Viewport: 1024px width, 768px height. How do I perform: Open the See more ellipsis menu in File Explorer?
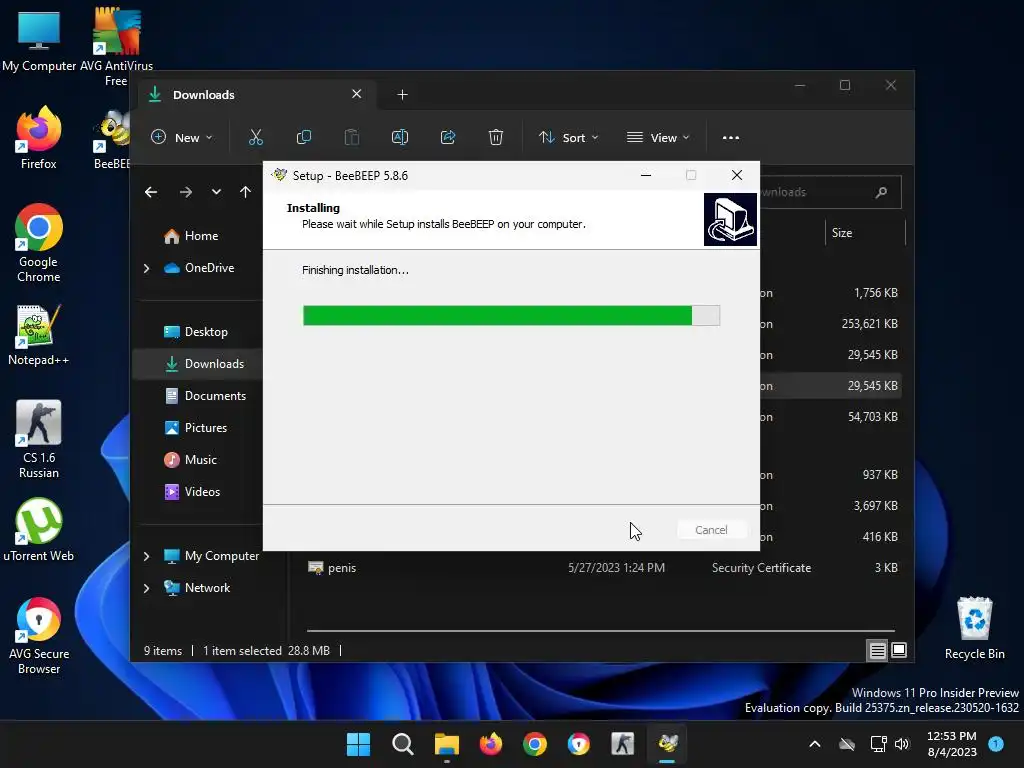pos(731,137)
